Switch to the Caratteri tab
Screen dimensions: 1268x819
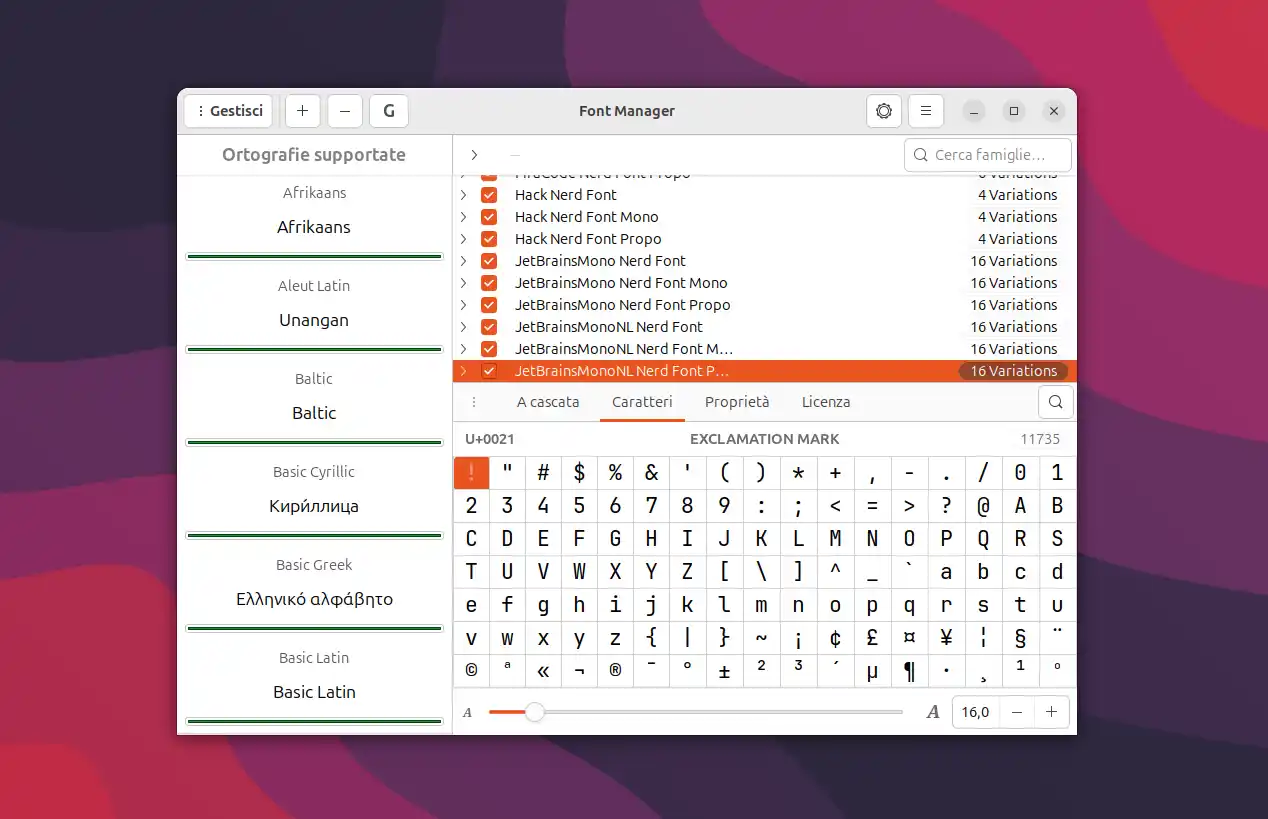pos(642,402)
